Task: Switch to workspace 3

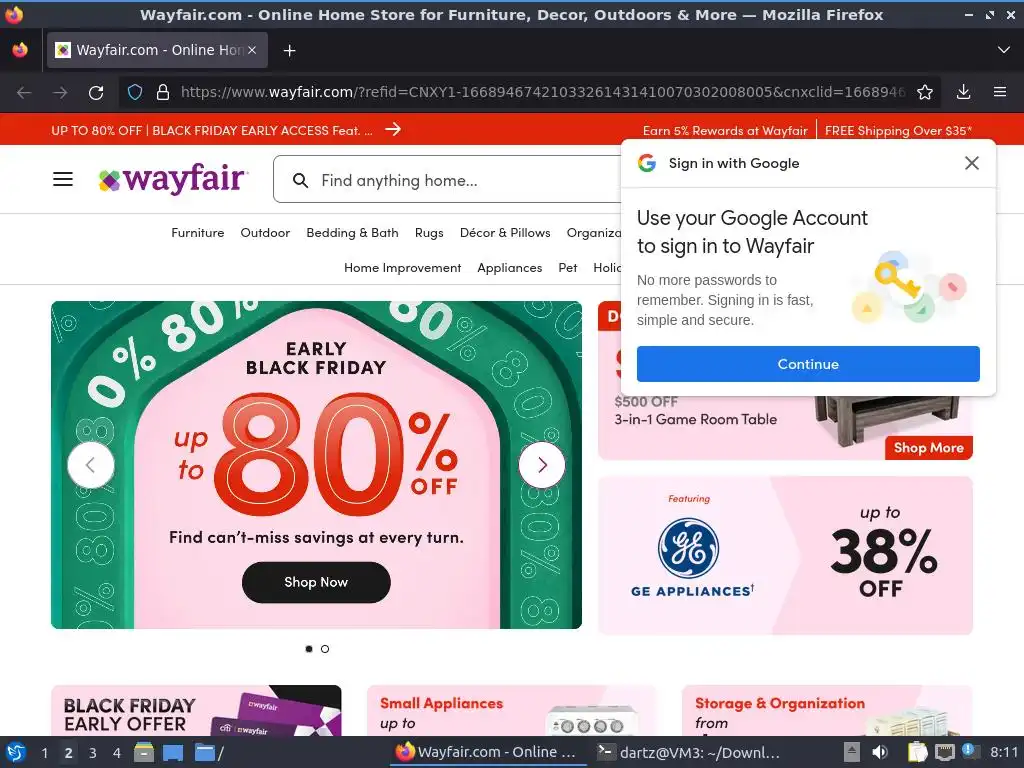Action: pos(93,753)
